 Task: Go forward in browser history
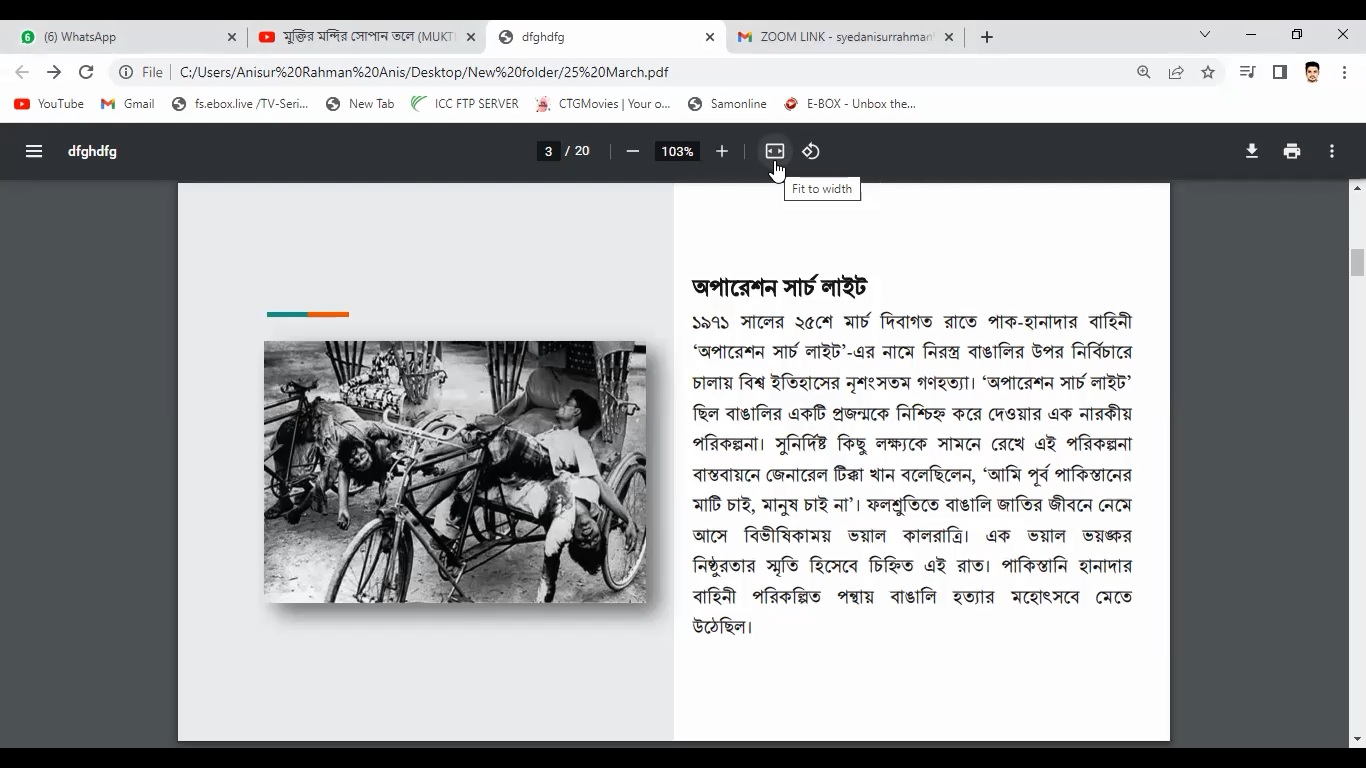coord(54,72)
